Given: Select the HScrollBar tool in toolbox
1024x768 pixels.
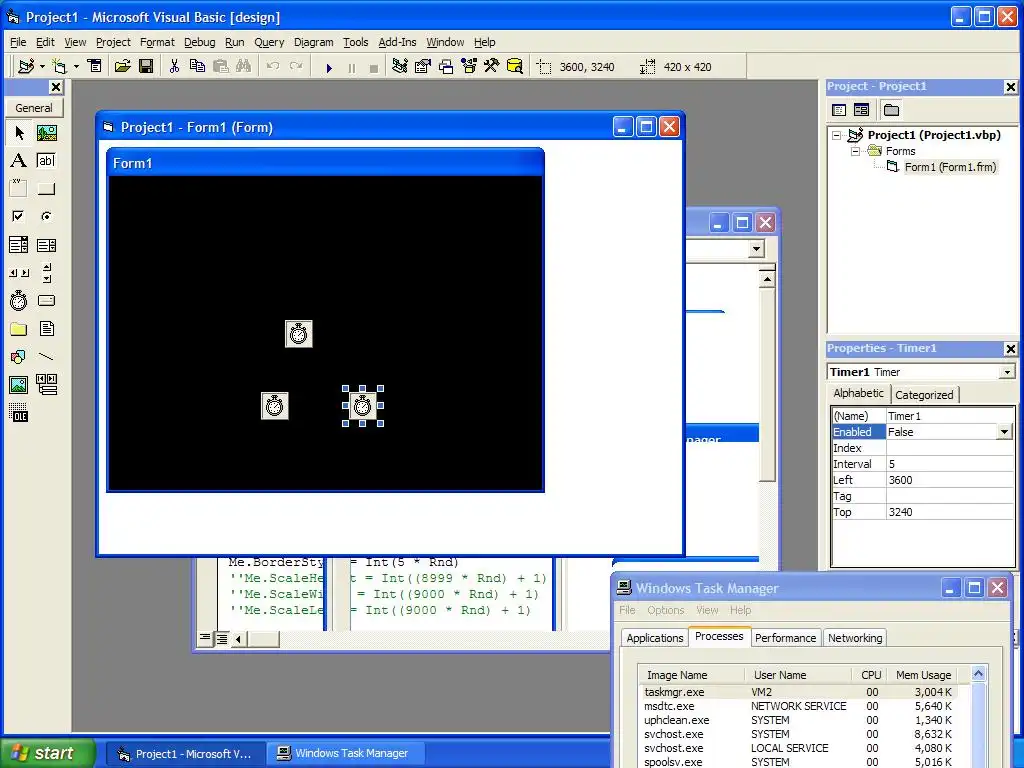Looking at the screenshot, I should point(19,273).
